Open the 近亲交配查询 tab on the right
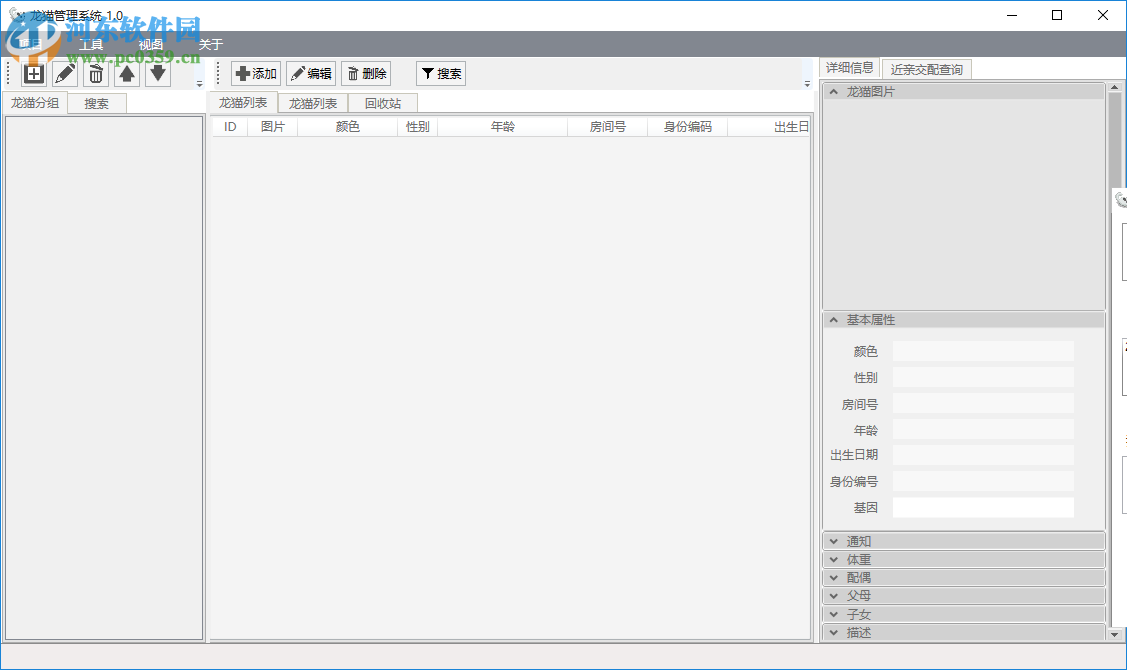Screen dimensions: 1127x670 [926, 68]
